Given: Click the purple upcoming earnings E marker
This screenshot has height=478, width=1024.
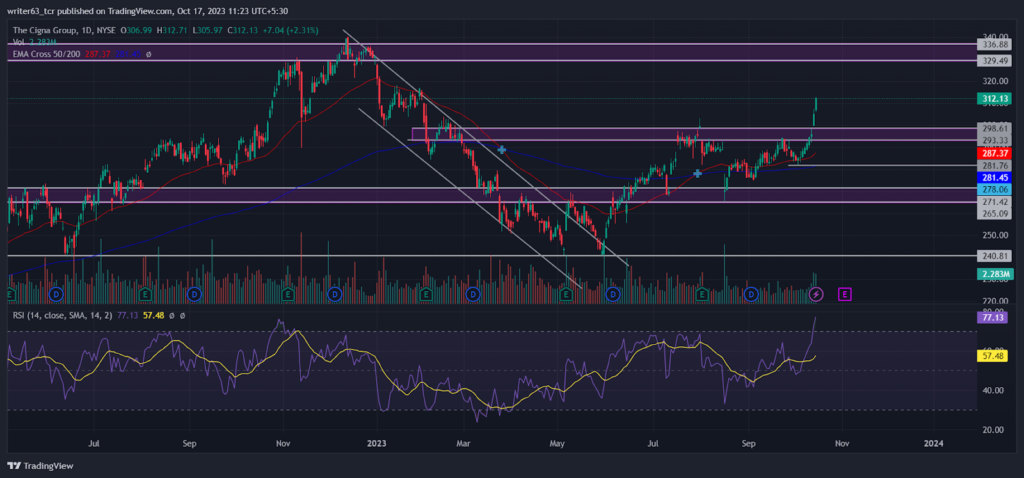Looking at the screenshot, I should (845, 295).
